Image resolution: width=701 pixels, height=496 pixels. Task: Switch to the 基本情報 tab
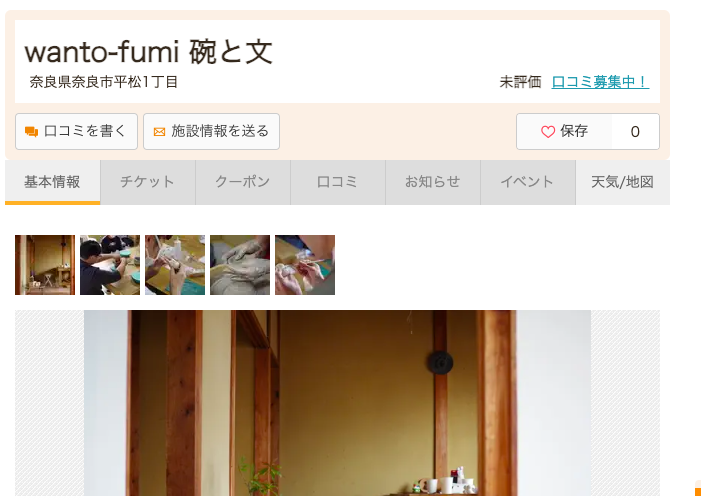[52, 182]
